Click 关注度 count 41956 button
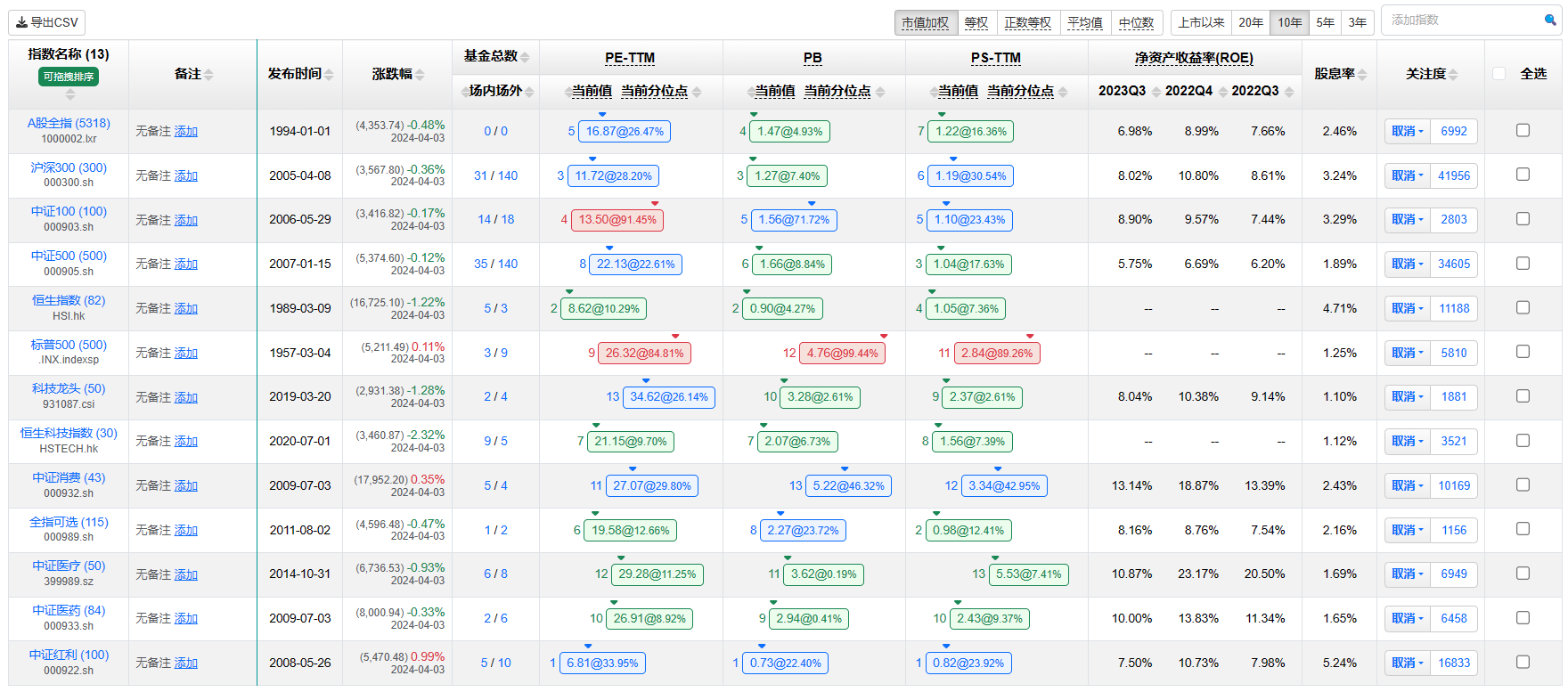The width and height of the screenshot is (1568, 692). [x=1454, y=175]
